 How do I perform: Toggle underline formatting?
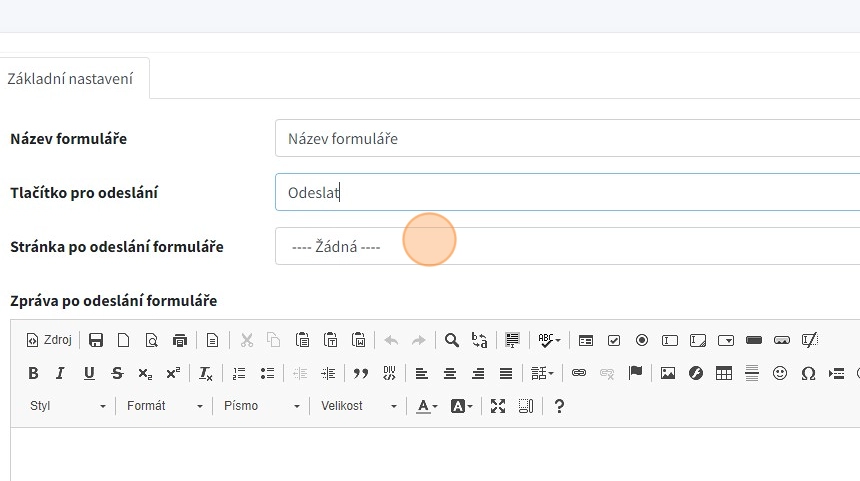pos(89,373)
